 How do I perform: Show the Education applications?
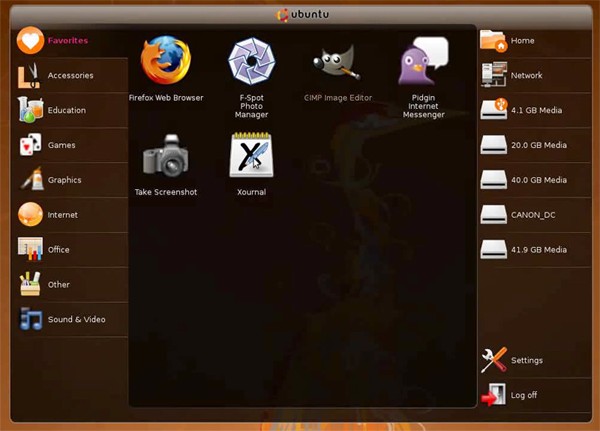(66, 110)
